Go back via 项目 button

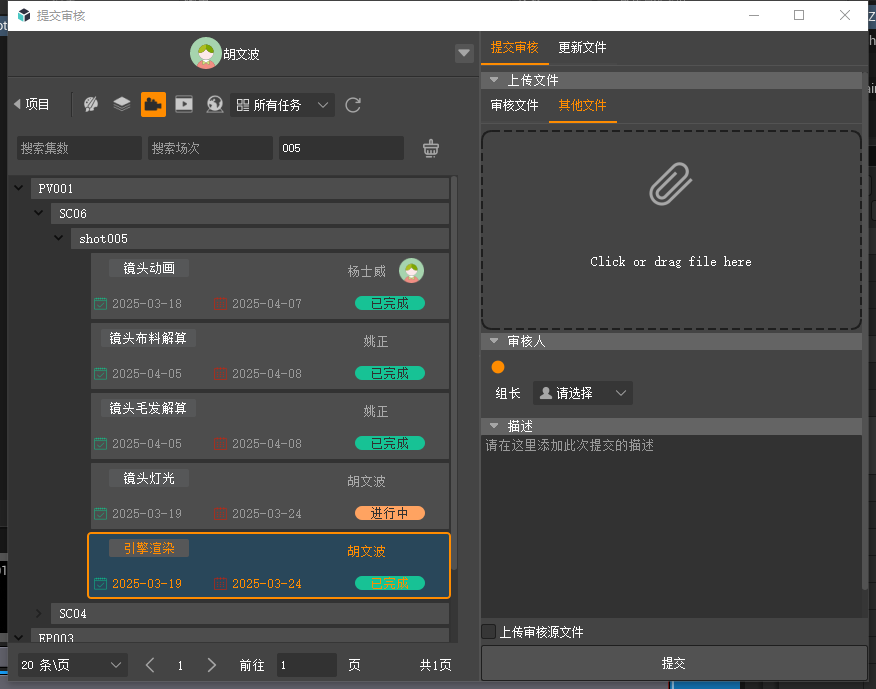pyautogui.click(x=32, y=104)
